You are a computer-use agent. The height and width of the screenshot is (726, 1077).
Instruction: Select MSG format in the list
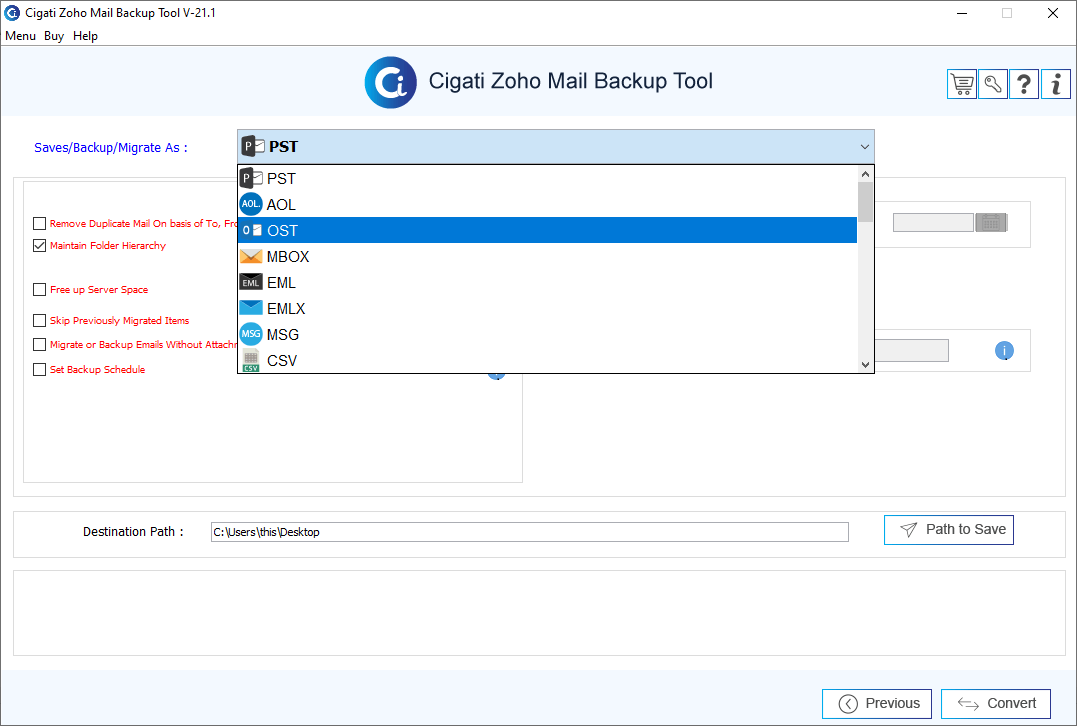(x=547, y=334)
